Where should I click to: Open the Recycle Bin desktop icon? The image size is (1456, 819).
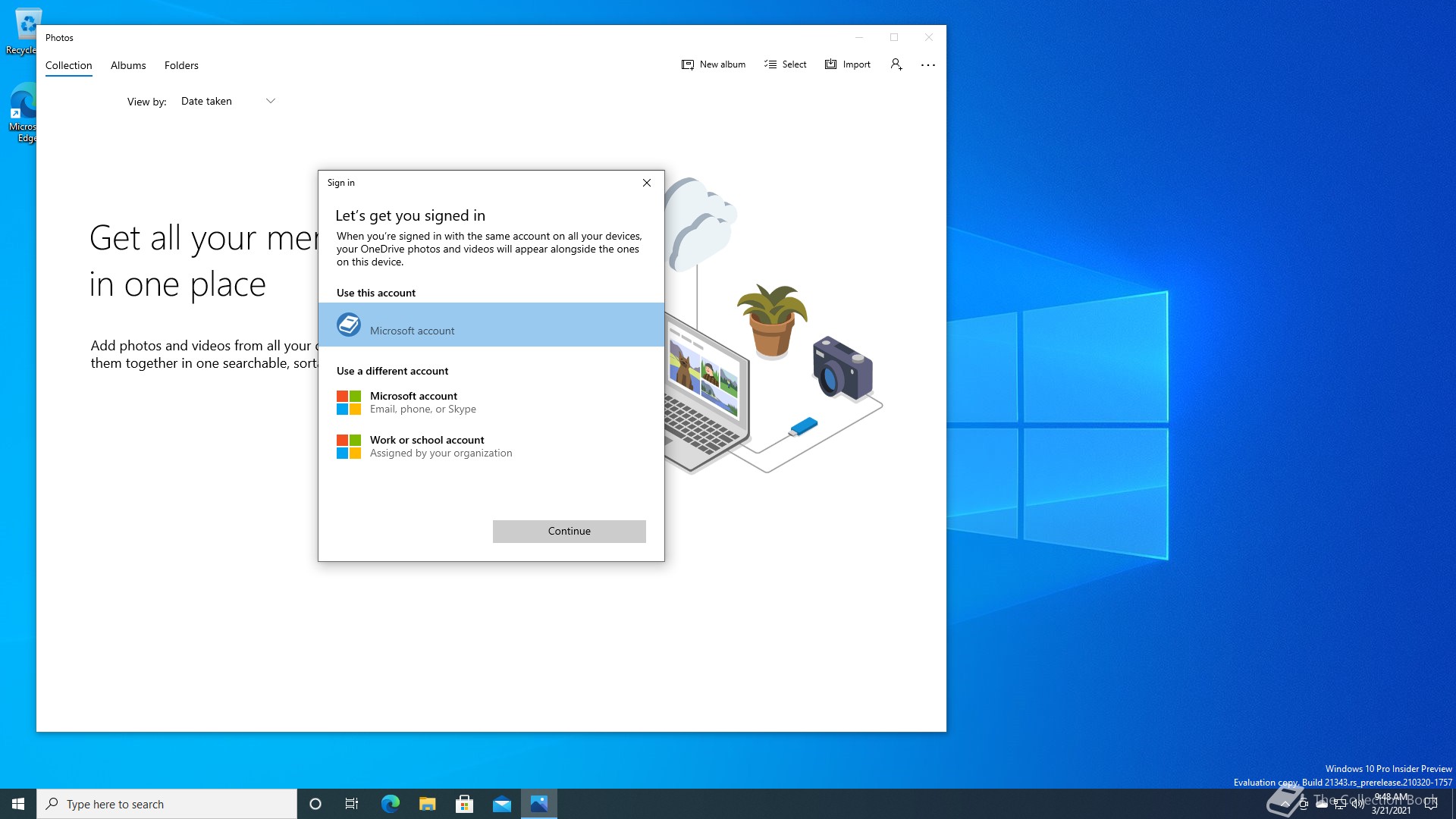pyautogui.click(x=21, y=32)
